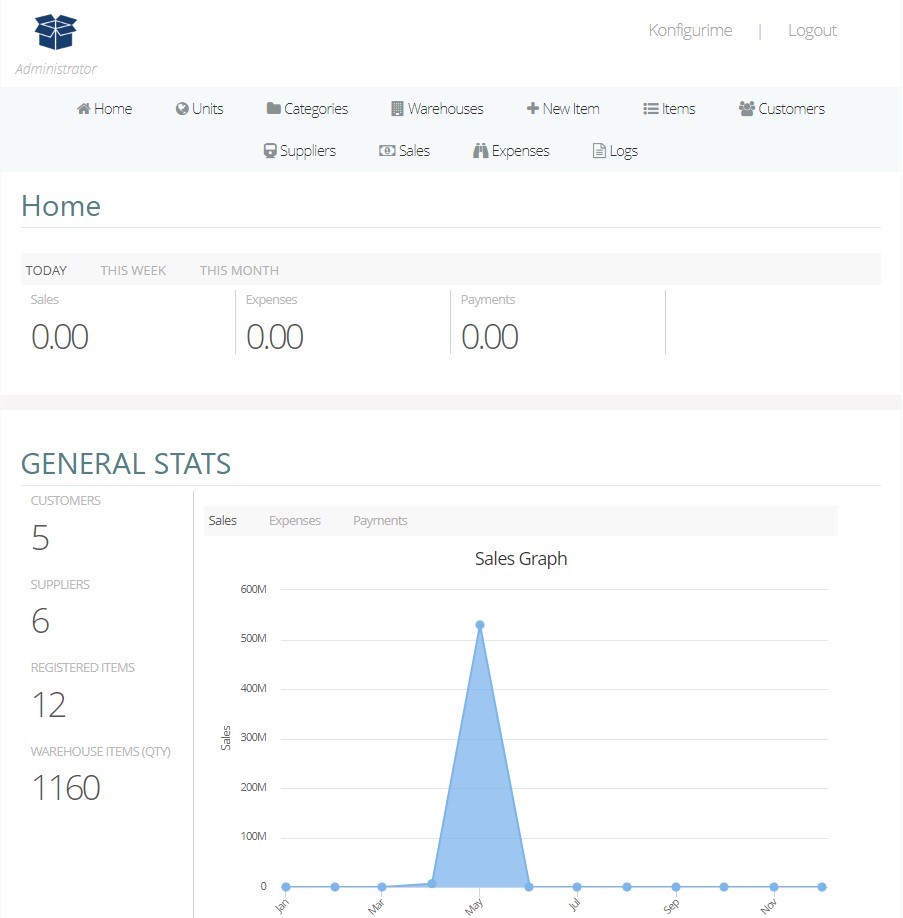Click the May peak data point
Screen dimensions: 903x918
(x=480, y=625)
